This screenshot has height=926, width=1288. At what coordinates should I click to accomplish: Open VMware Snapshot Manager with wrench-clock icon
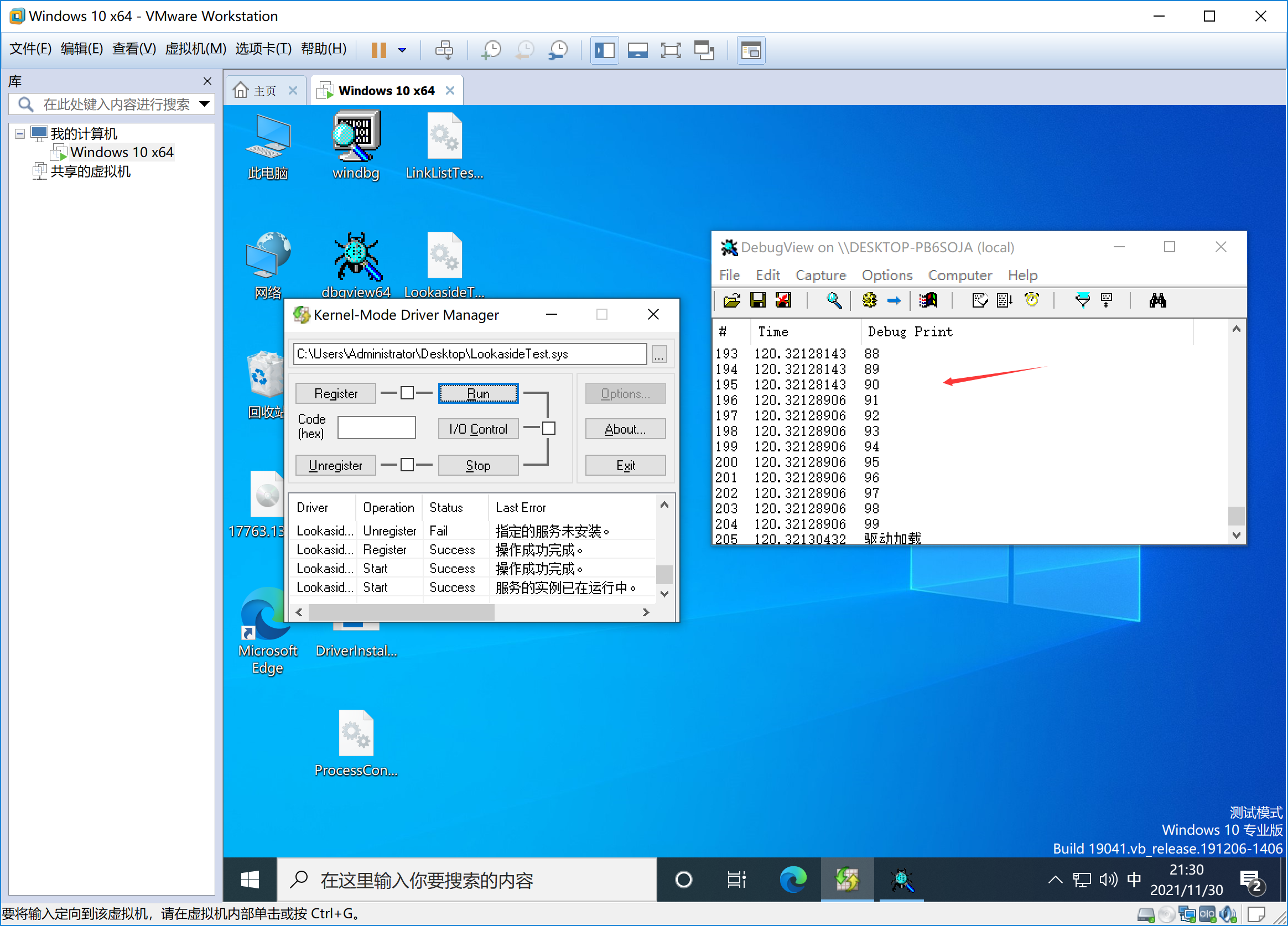(558, 50)
